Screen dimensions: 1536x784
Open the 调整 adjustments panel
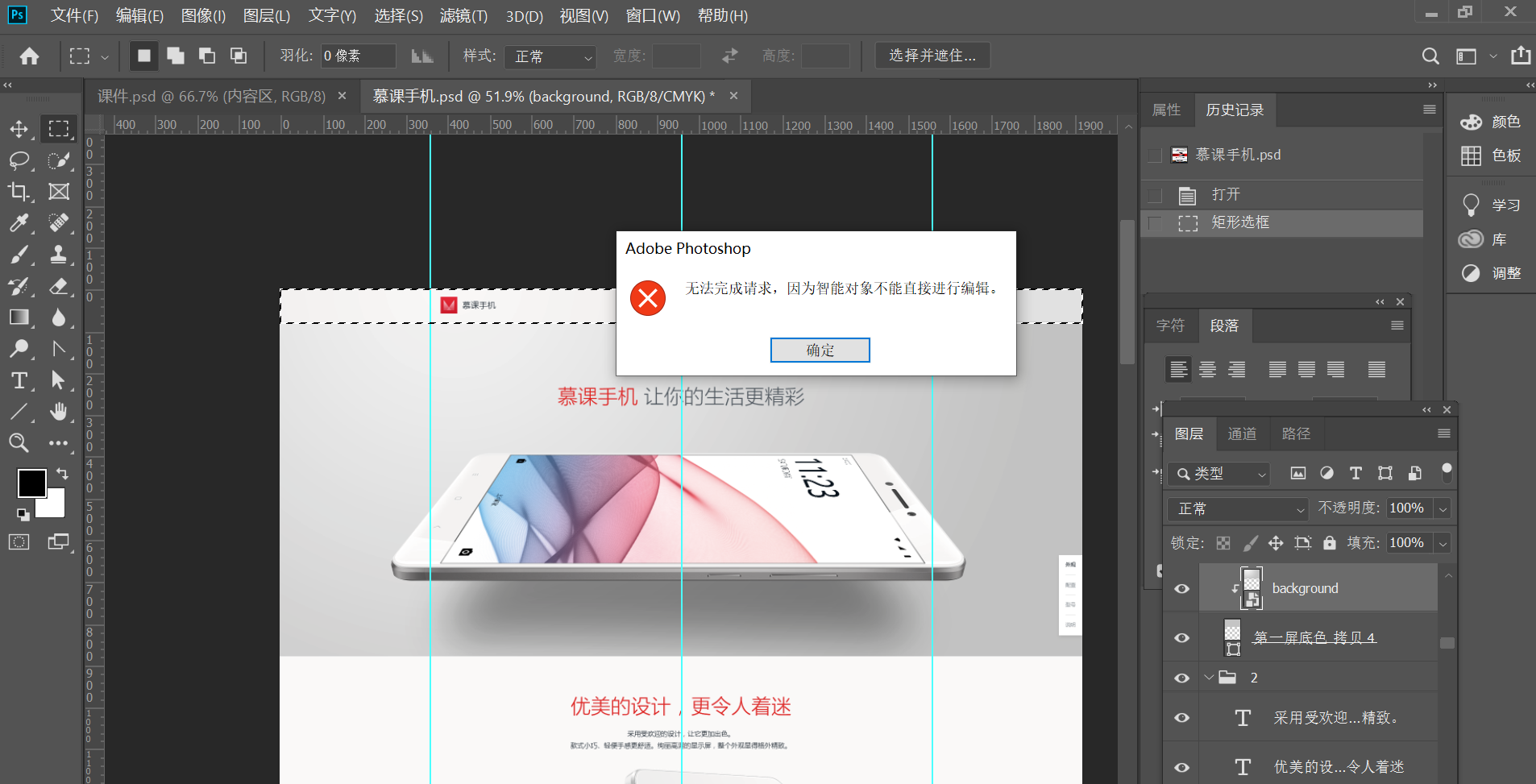click(x=1491, y=273)
